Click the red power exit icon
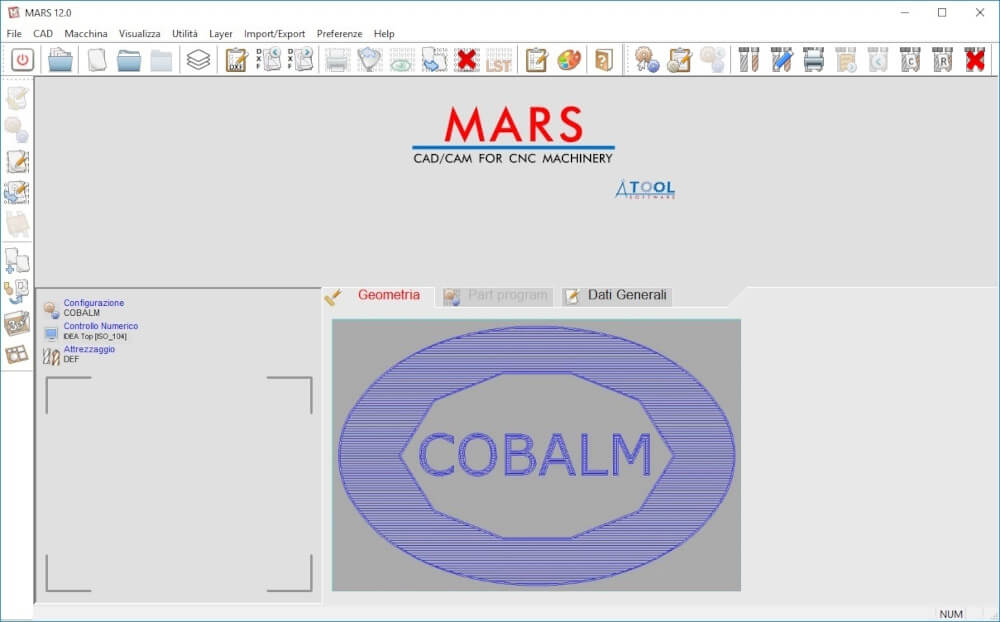This screenshot has width=1000, height=622. [23, 60]
